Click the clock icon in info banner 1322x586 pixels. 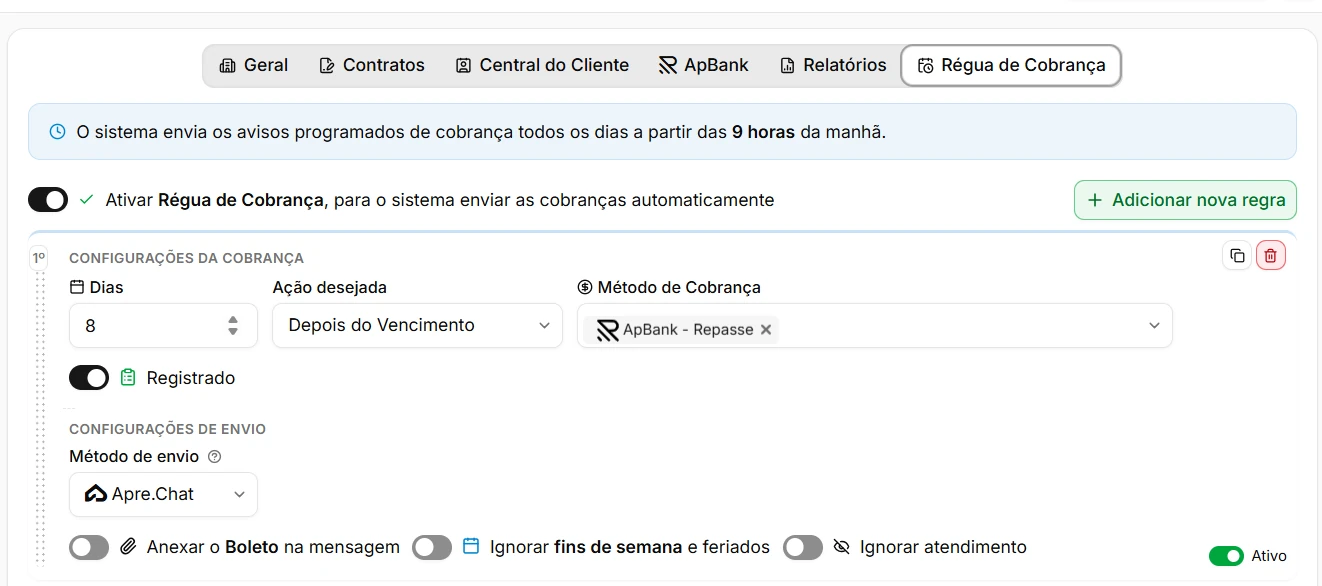[x=58, y=131]
